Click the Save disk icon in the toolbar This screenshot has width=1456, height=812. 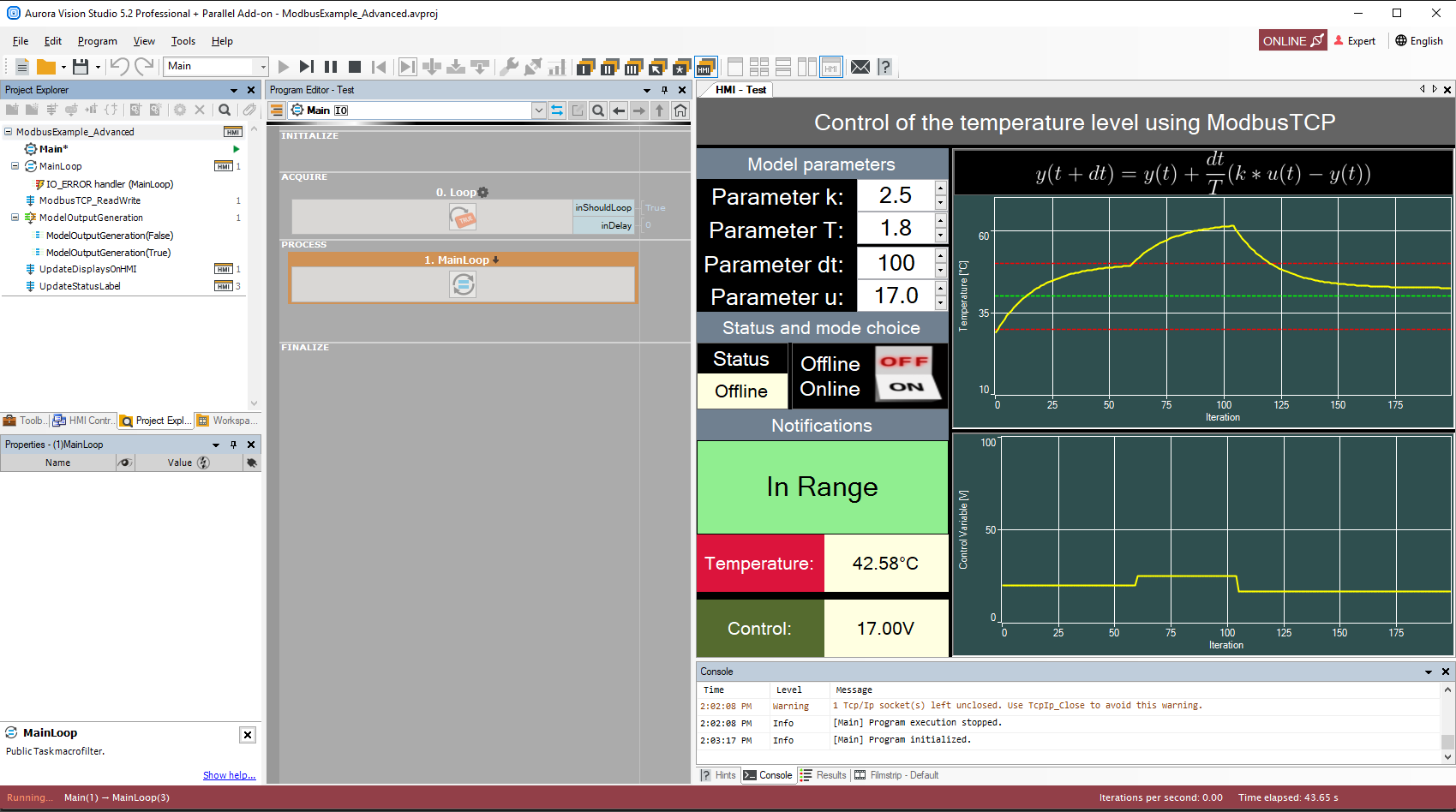81,67
